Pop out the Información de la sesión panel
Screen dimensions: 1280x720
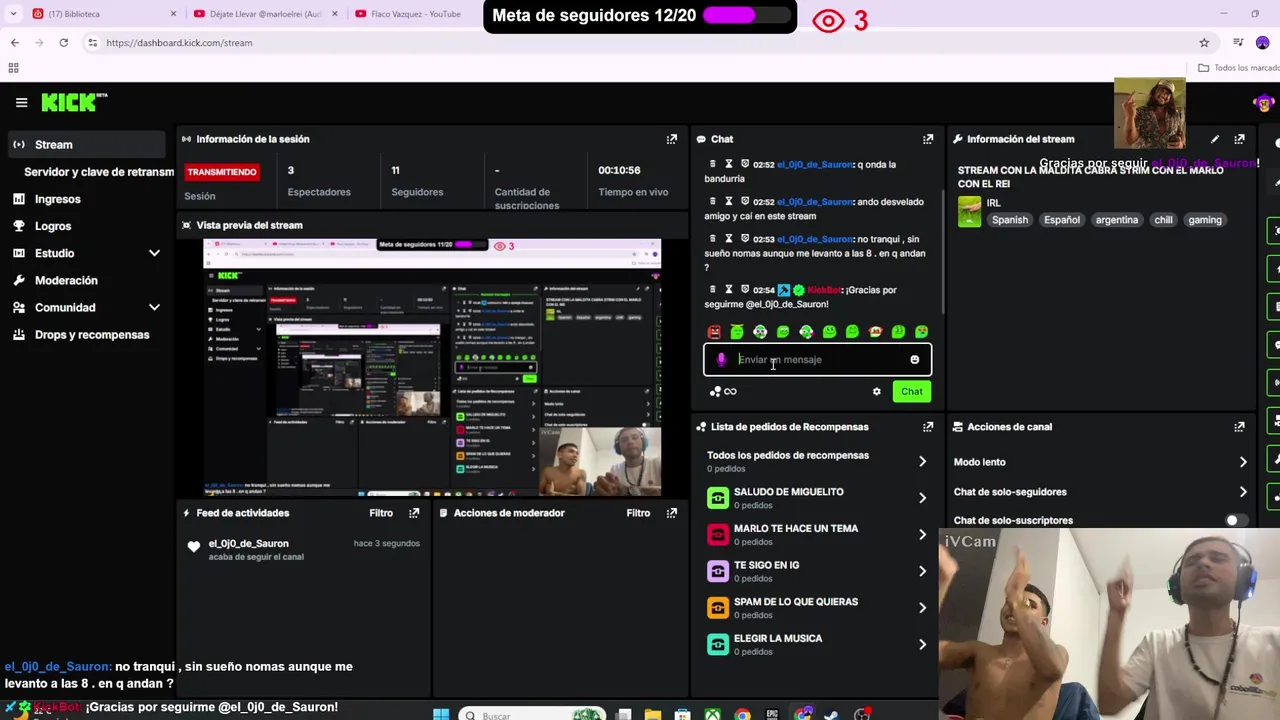[672, 139]
